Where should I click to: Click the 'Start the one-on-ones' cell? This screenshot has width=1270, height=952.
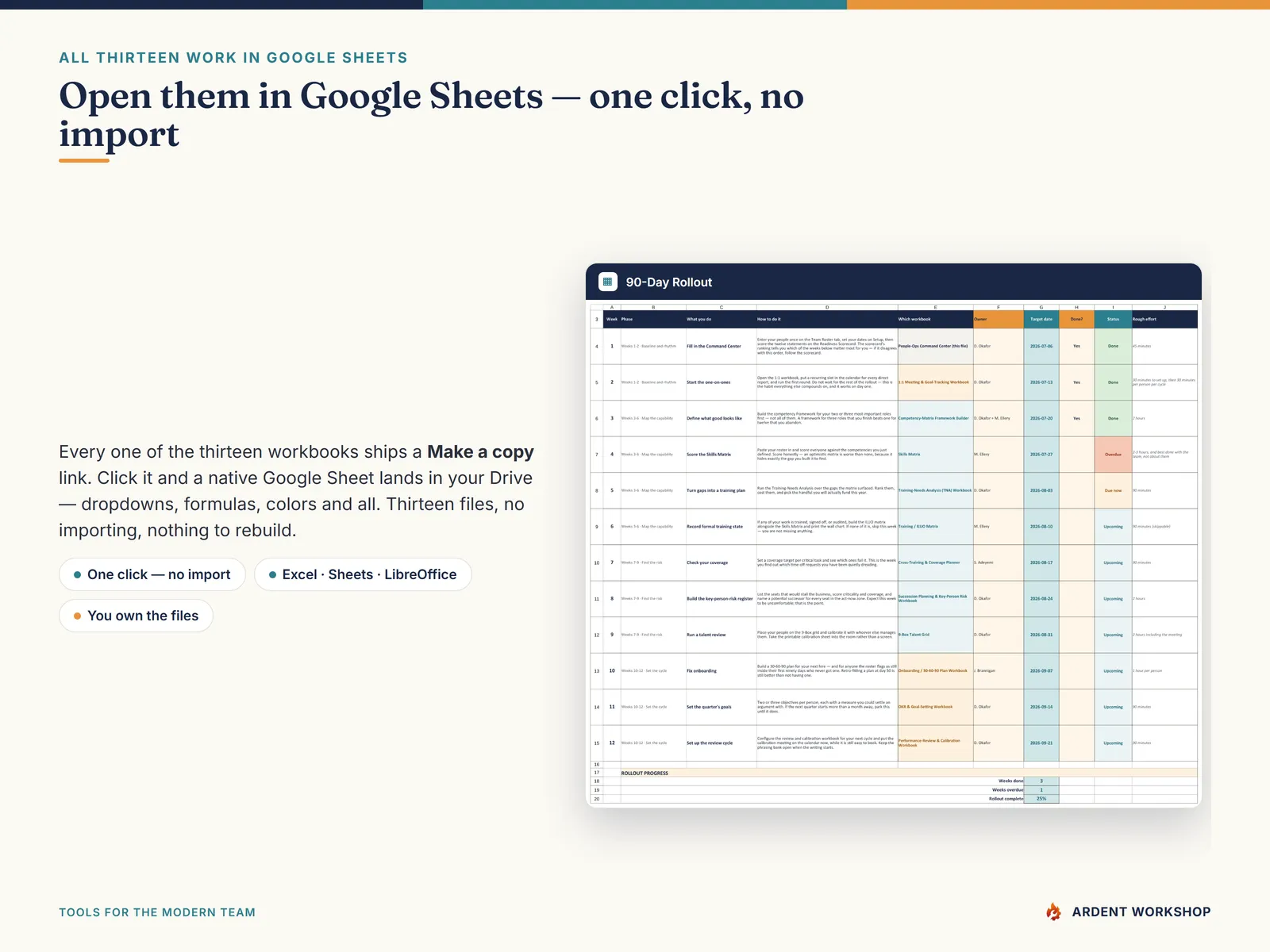point(721,382)
